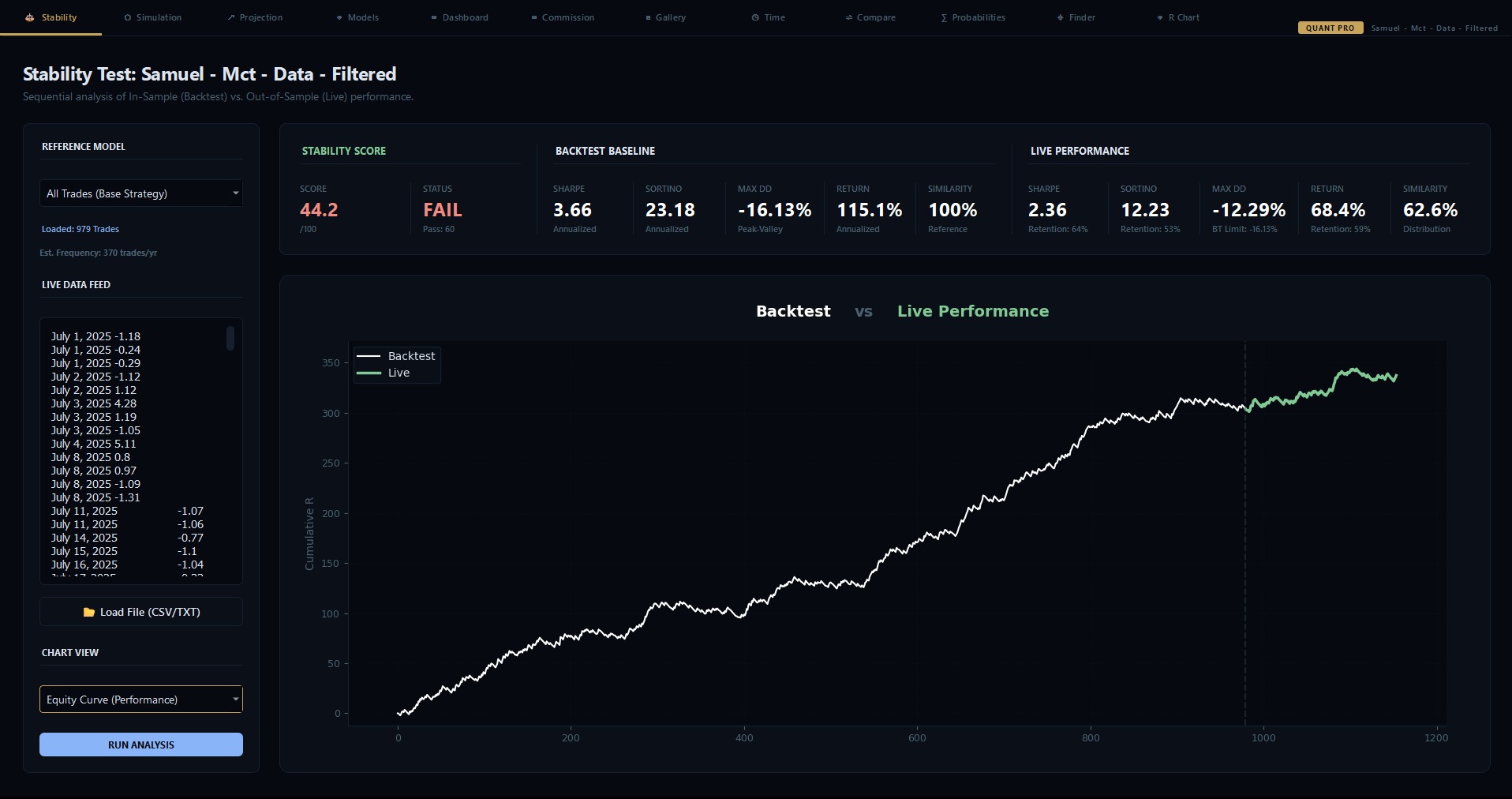1512x799 pixels.
Task: Click the backtest Similarity value 100%
Action: point(952,210)
